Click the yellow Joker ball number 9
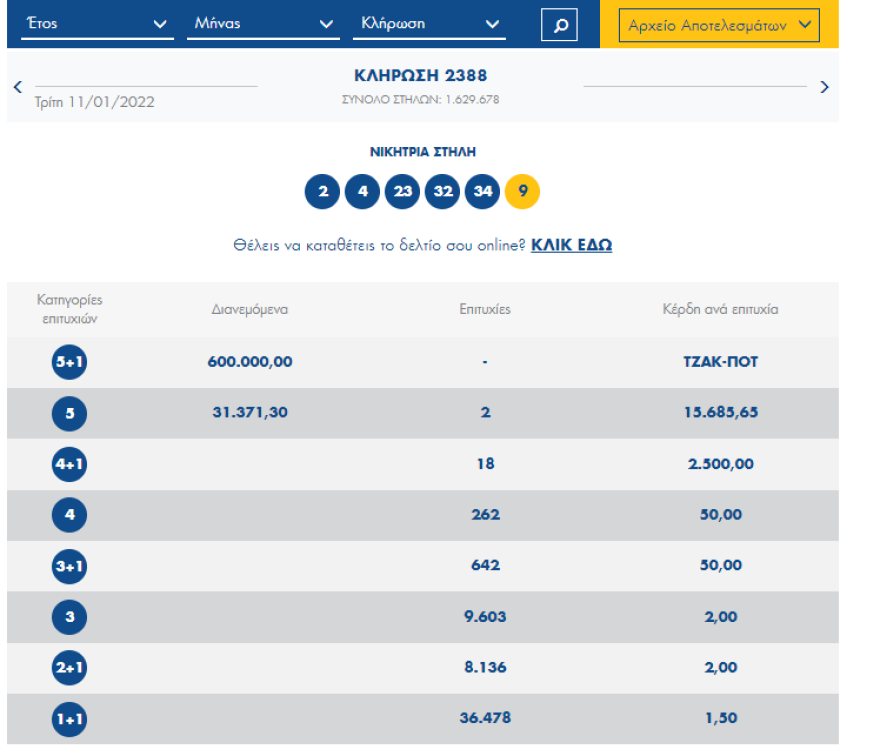880x756 pixels. (x=522, y=191)
